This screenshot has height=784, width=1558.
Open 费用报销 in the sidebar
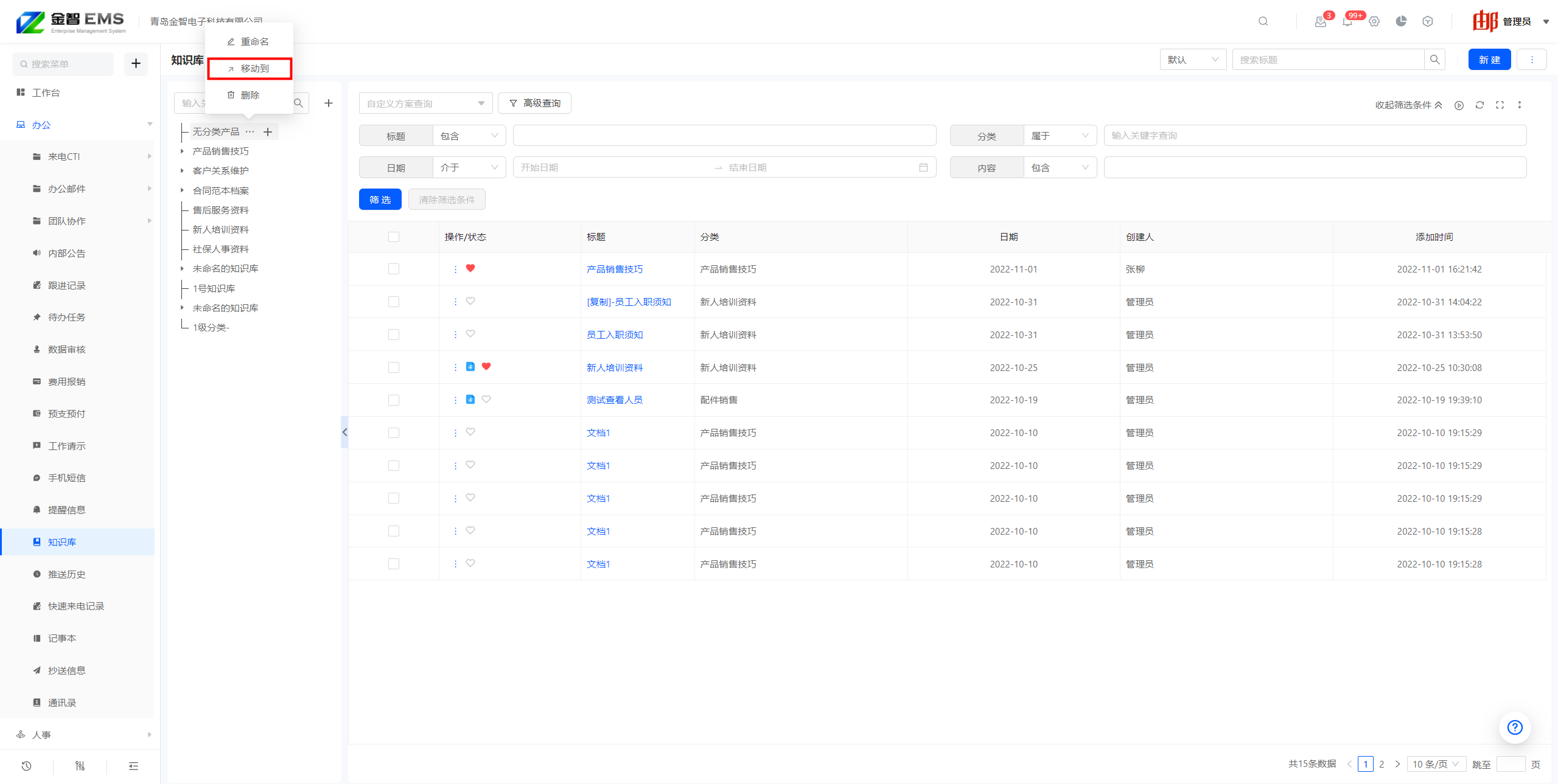pyautogui.click(x=67, y=381)
